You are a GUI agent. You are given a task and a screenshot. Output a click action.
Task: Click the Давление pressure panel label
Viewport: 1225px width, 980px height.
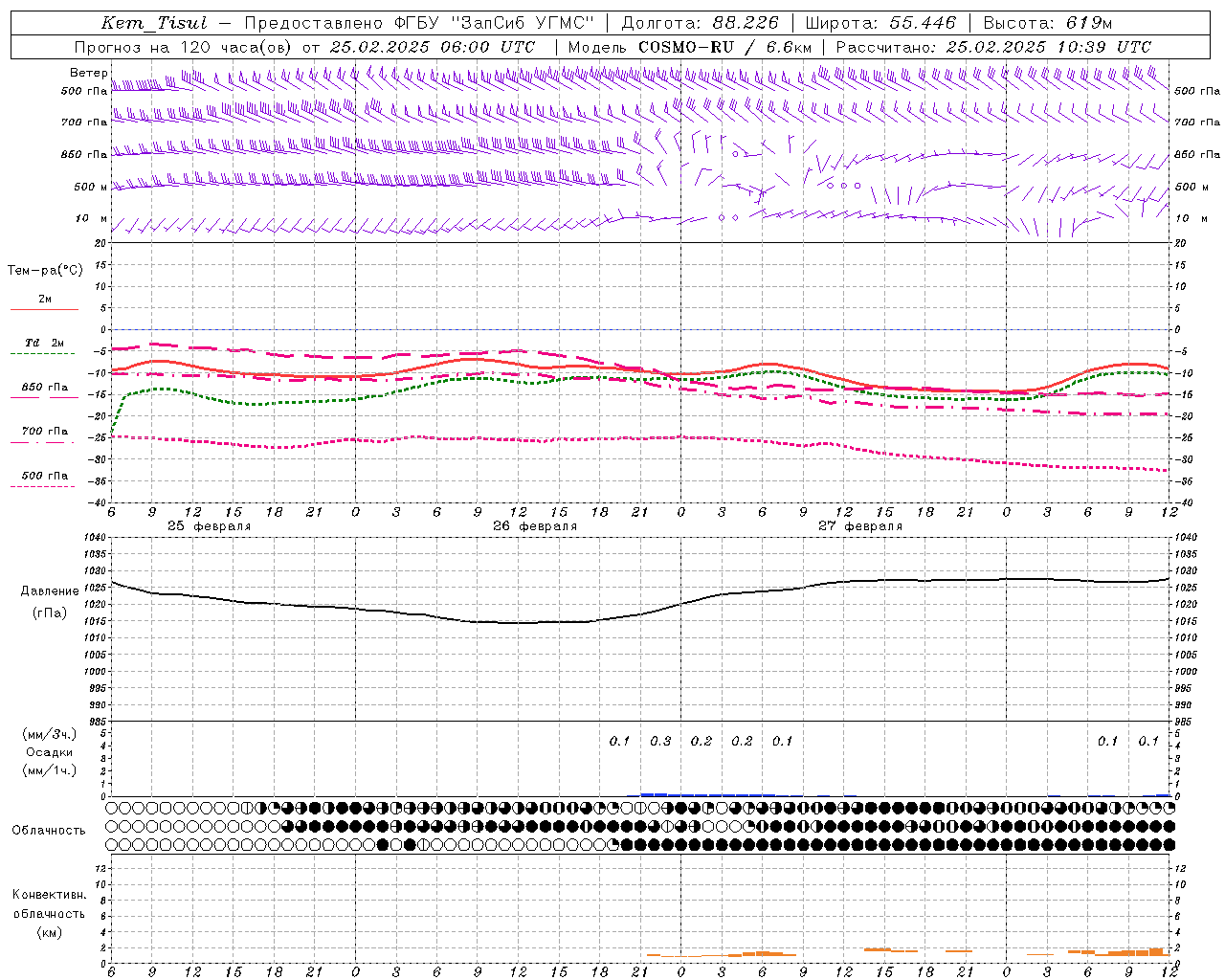coord(50,591)
